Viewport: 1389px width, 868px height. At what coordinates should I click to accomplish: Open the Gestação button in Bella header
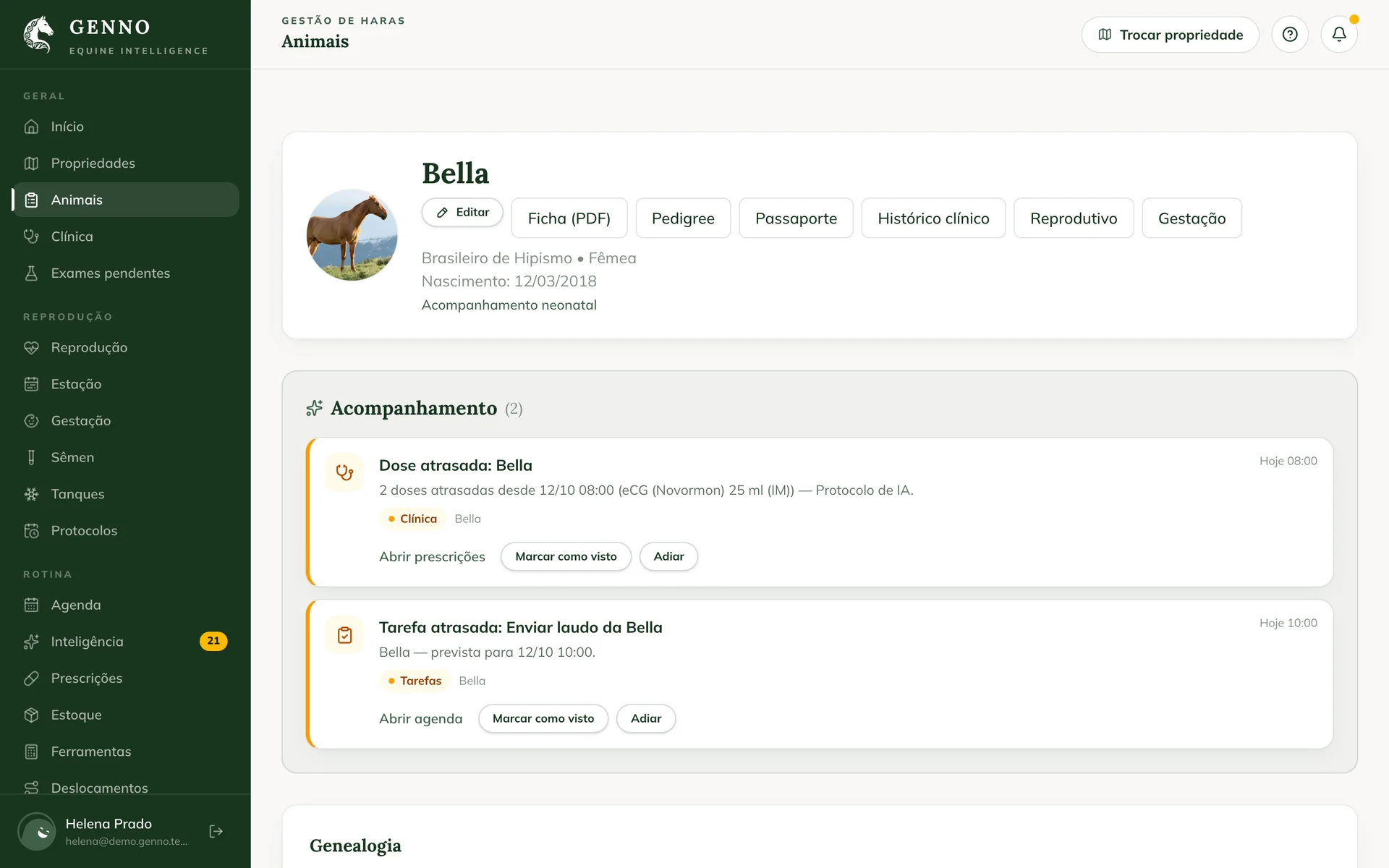[x=1192, y=218]
